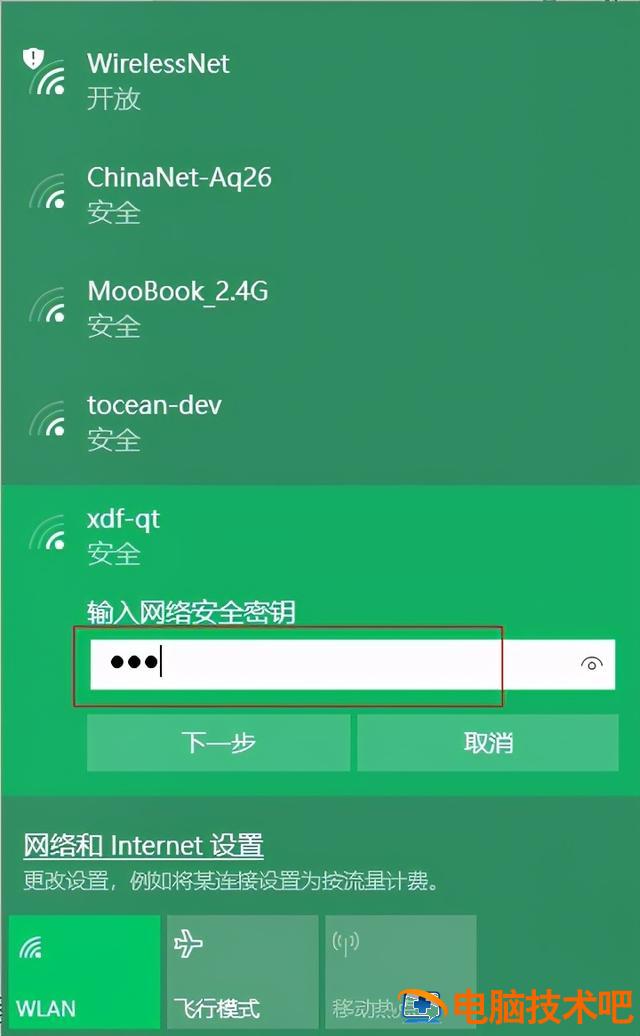Click the Wi-Fi icon on WLAN tile

pos(31,947)
